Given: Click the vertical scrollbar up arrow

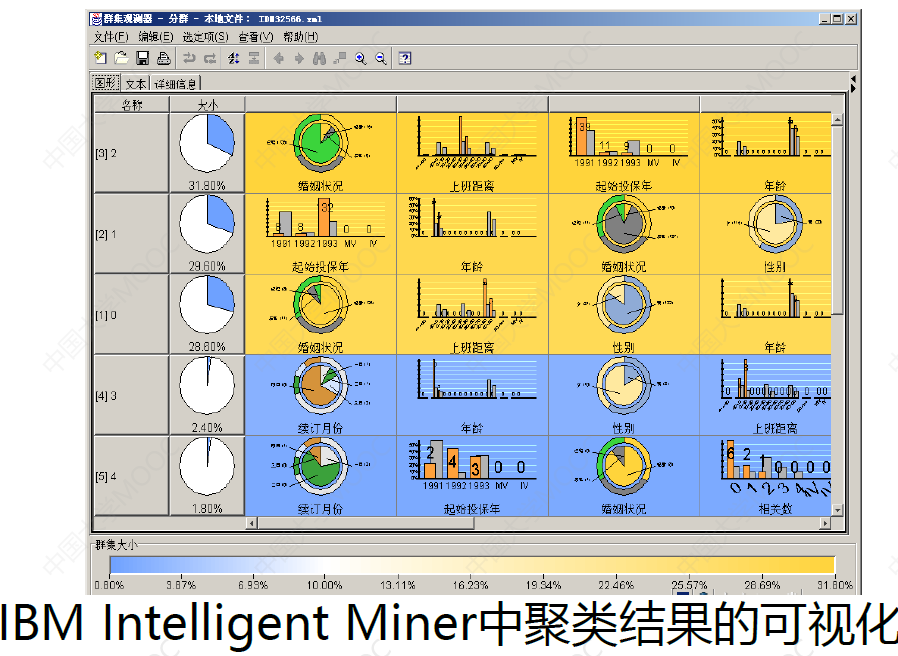Looking at the screenshot, I should (837, 120).
